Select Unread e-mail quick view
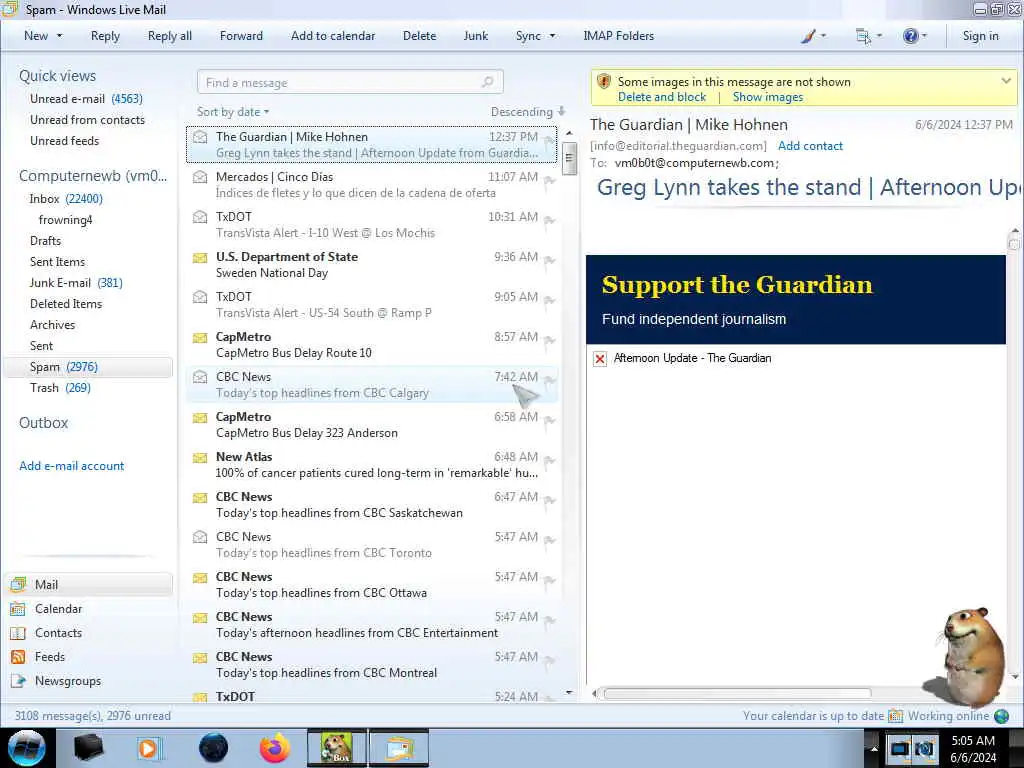The width and height of the screenshot is (1024, 768). pyautogui.click(x=86, y=99)
